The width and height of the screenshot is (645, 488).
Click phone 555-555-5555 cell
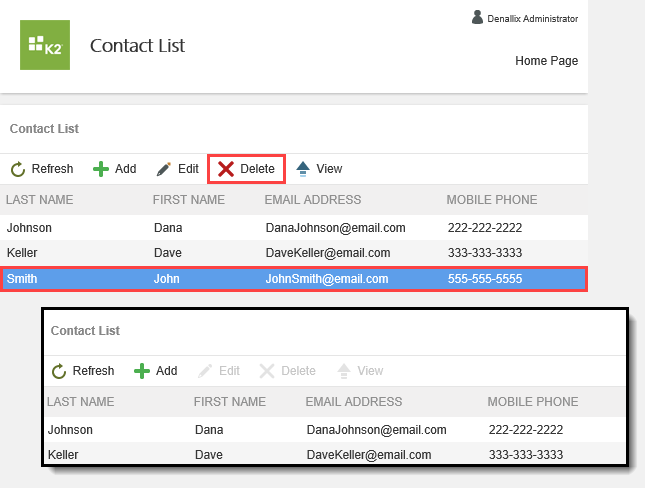485,279
